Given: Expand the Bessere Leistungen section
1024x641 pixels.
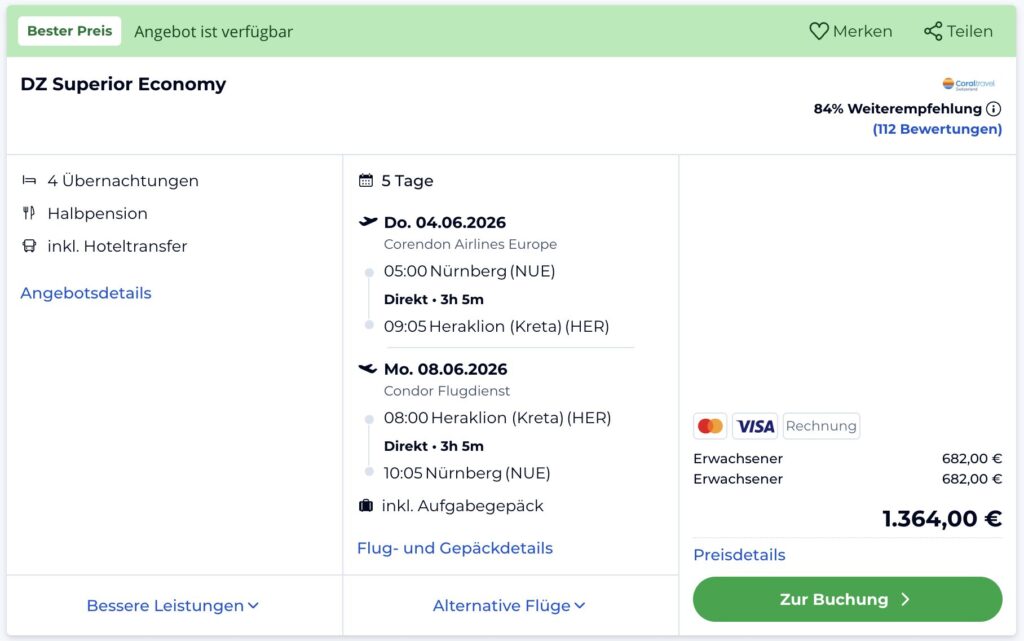Looking at the screenshot, I should tap(173, 605).
